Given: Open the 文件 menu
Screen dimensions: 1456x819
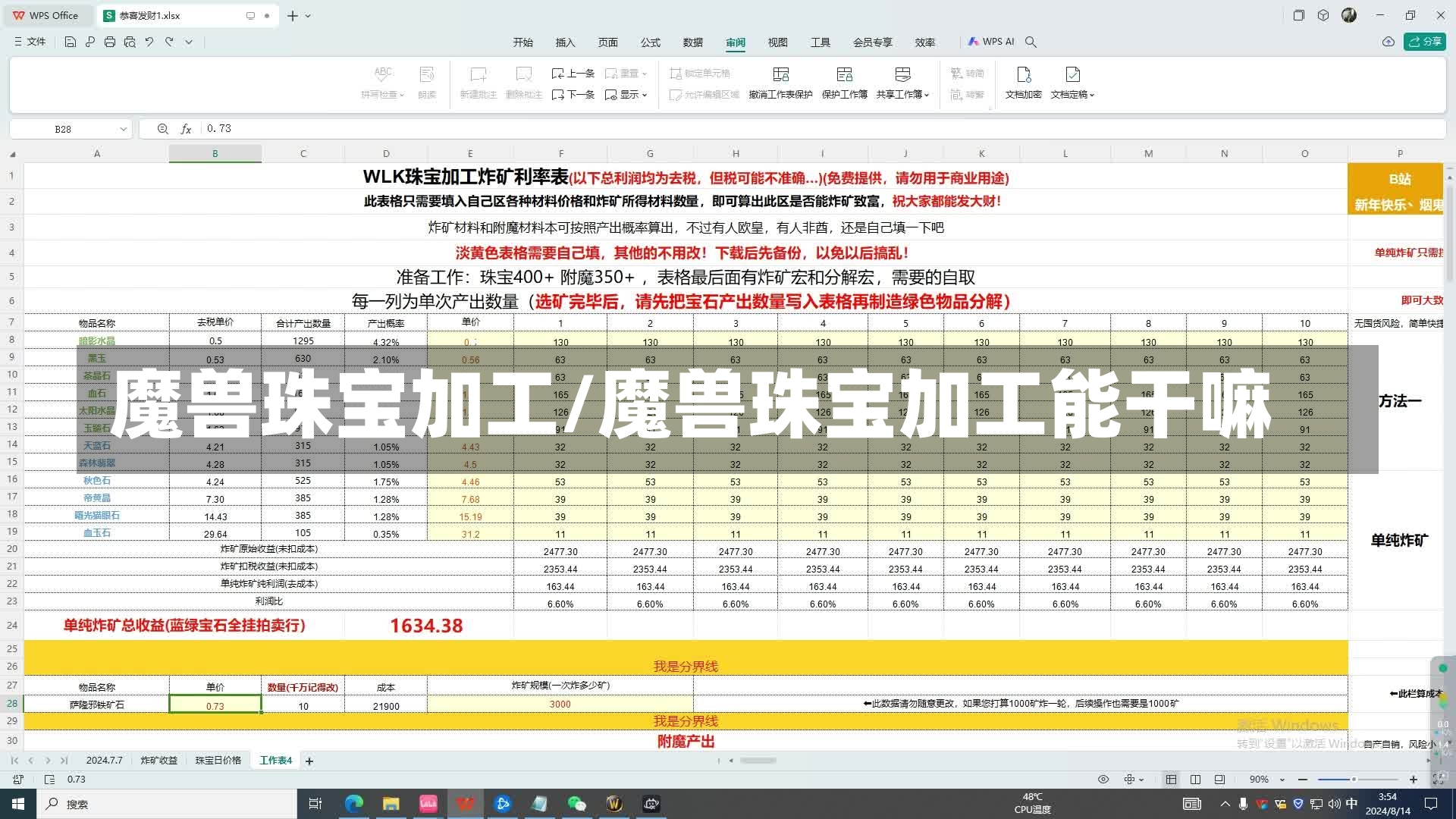Looking at the screenshot, I should coord(30,42).
